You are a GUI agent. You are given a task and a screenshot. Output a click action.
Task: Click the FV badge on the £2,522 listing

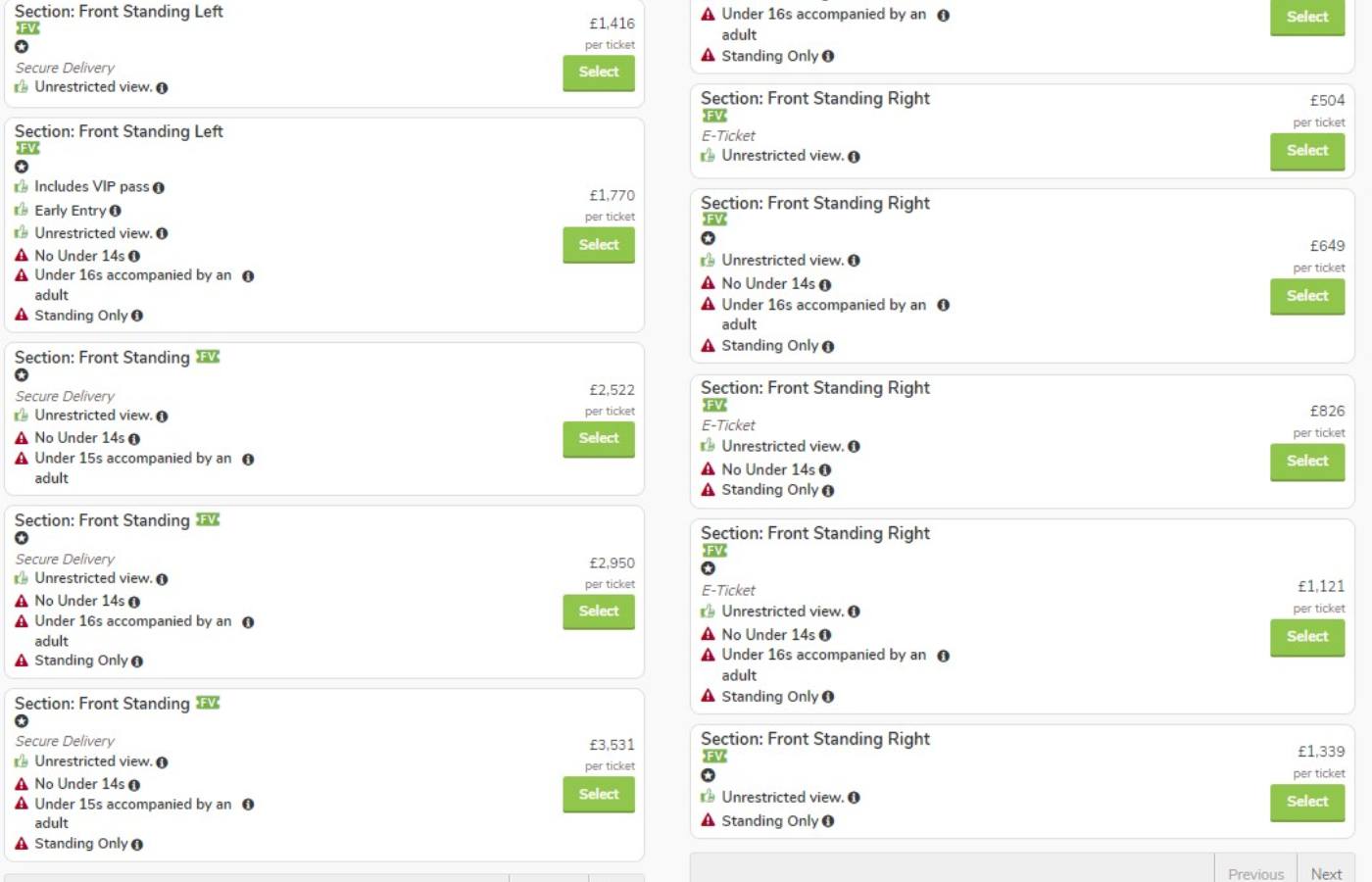click(x=208, y=357)
